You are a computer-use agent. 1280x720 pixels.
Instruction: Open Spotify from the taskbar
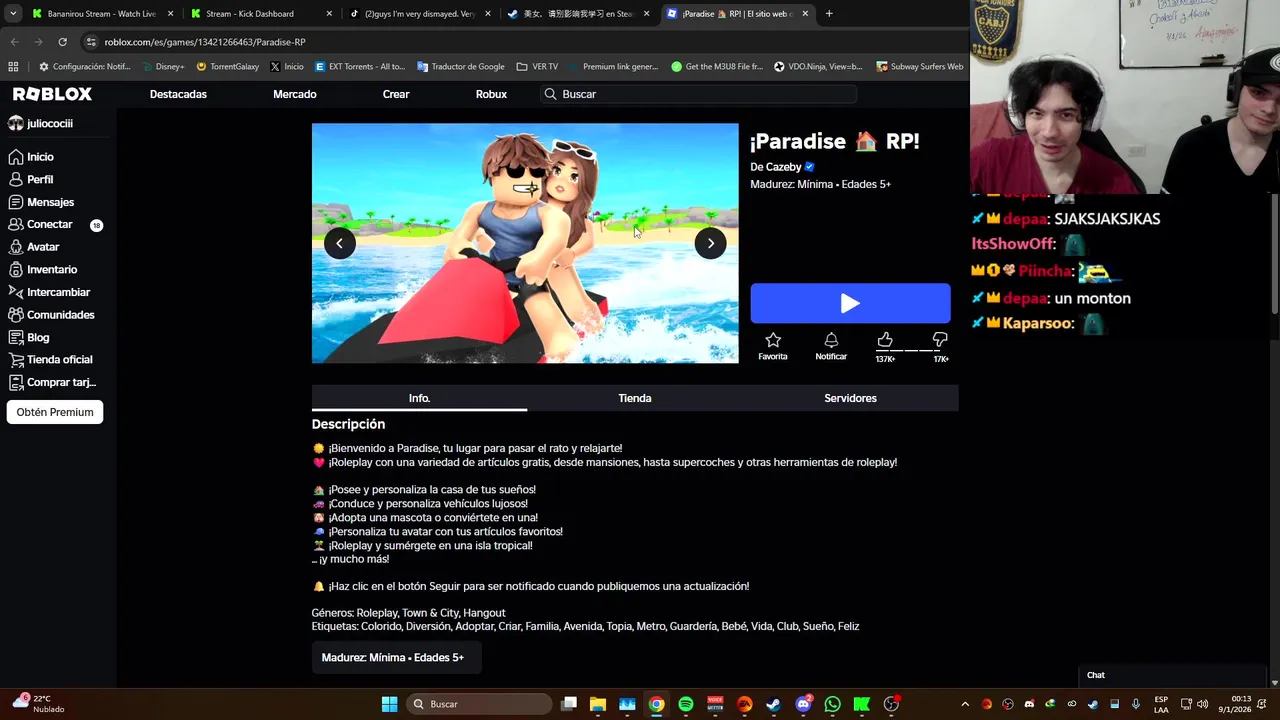[x=686, y=704]
